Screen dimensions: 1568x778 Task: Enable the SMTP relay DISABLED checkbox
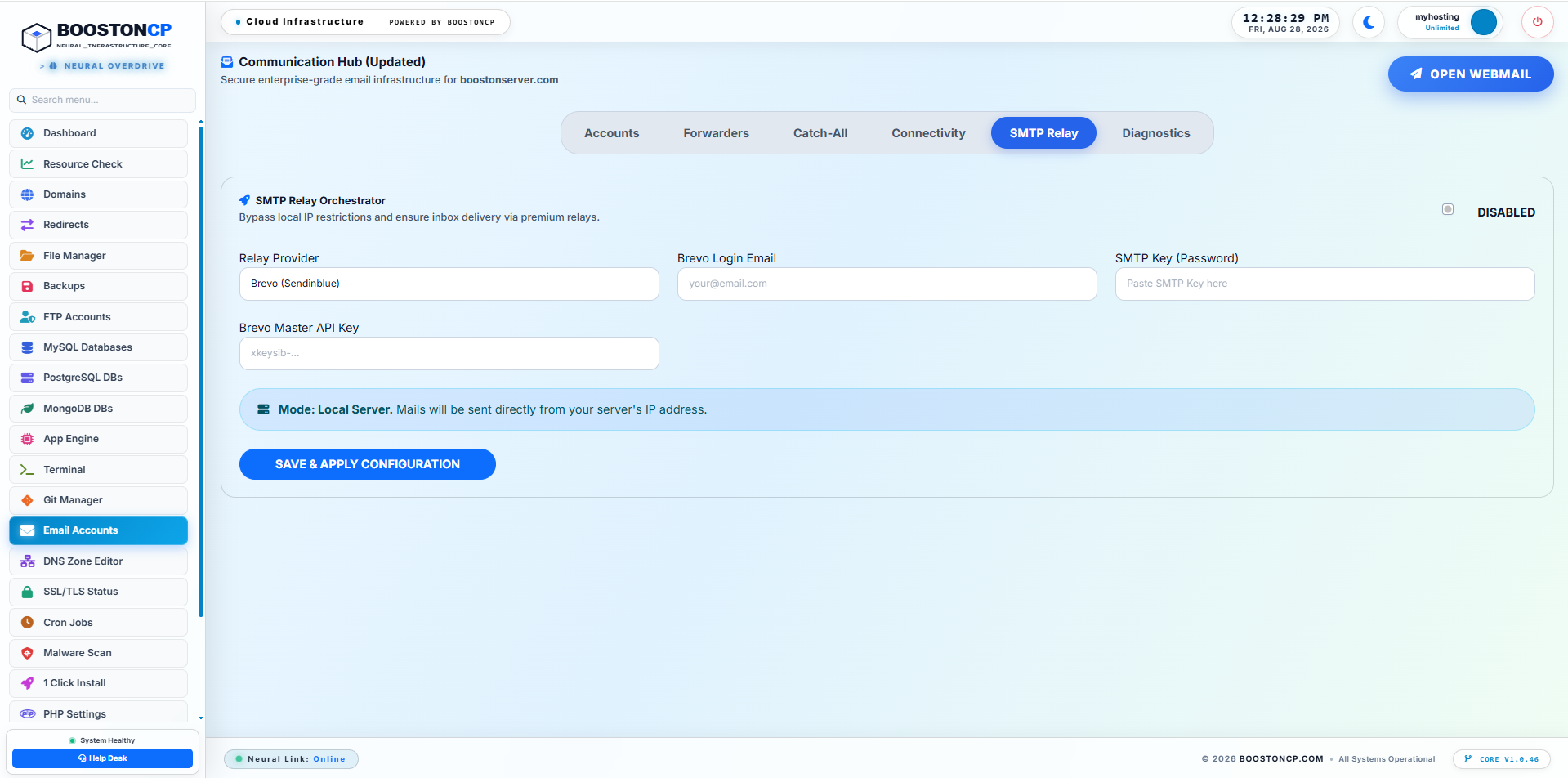1448,210
